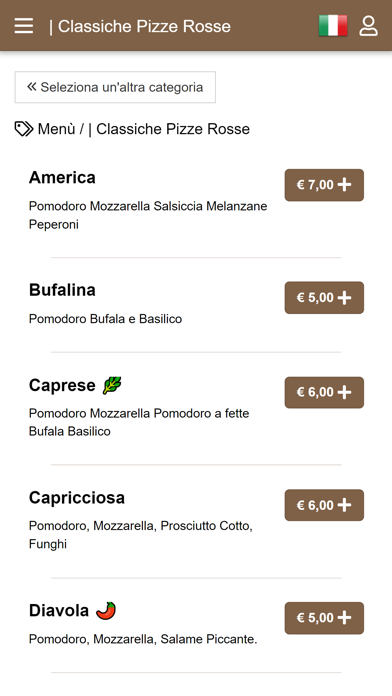Click the double chevron back arrow icon
392x696 pixels.
click(31, 87)
